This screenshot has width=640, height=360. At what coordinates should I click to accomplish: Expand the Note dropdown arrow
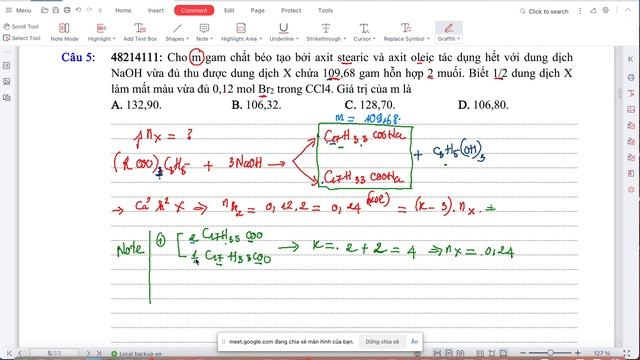click(x=211, y=39)
